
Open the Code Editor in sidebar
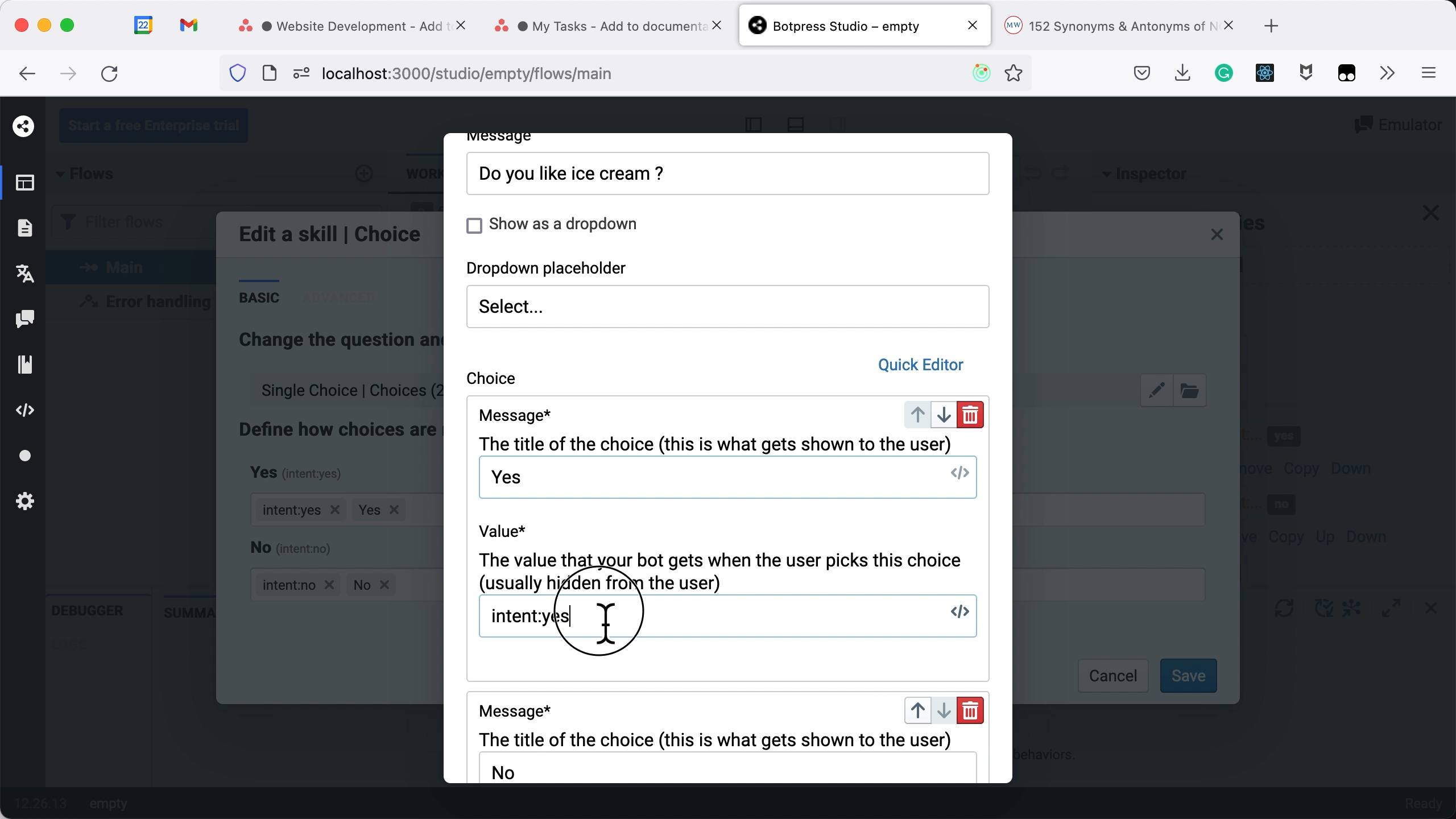24,410
